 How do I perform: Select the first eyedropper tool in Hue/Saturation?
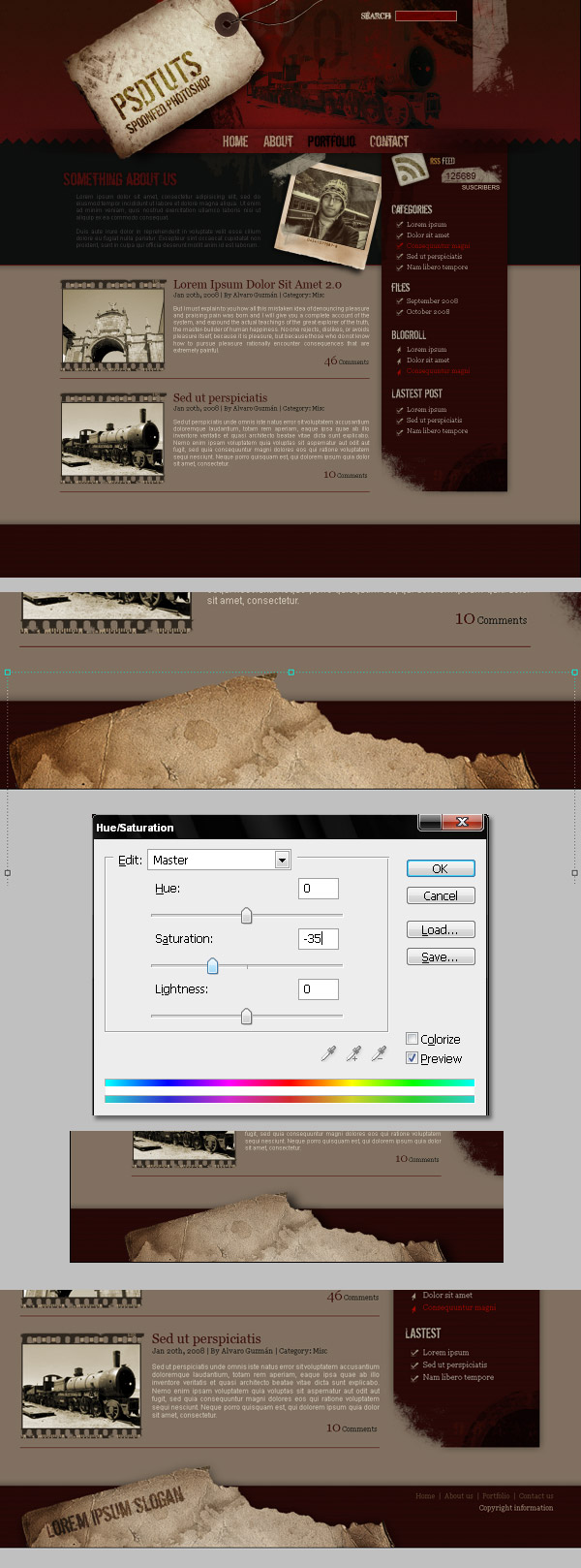pos(328,1053)
